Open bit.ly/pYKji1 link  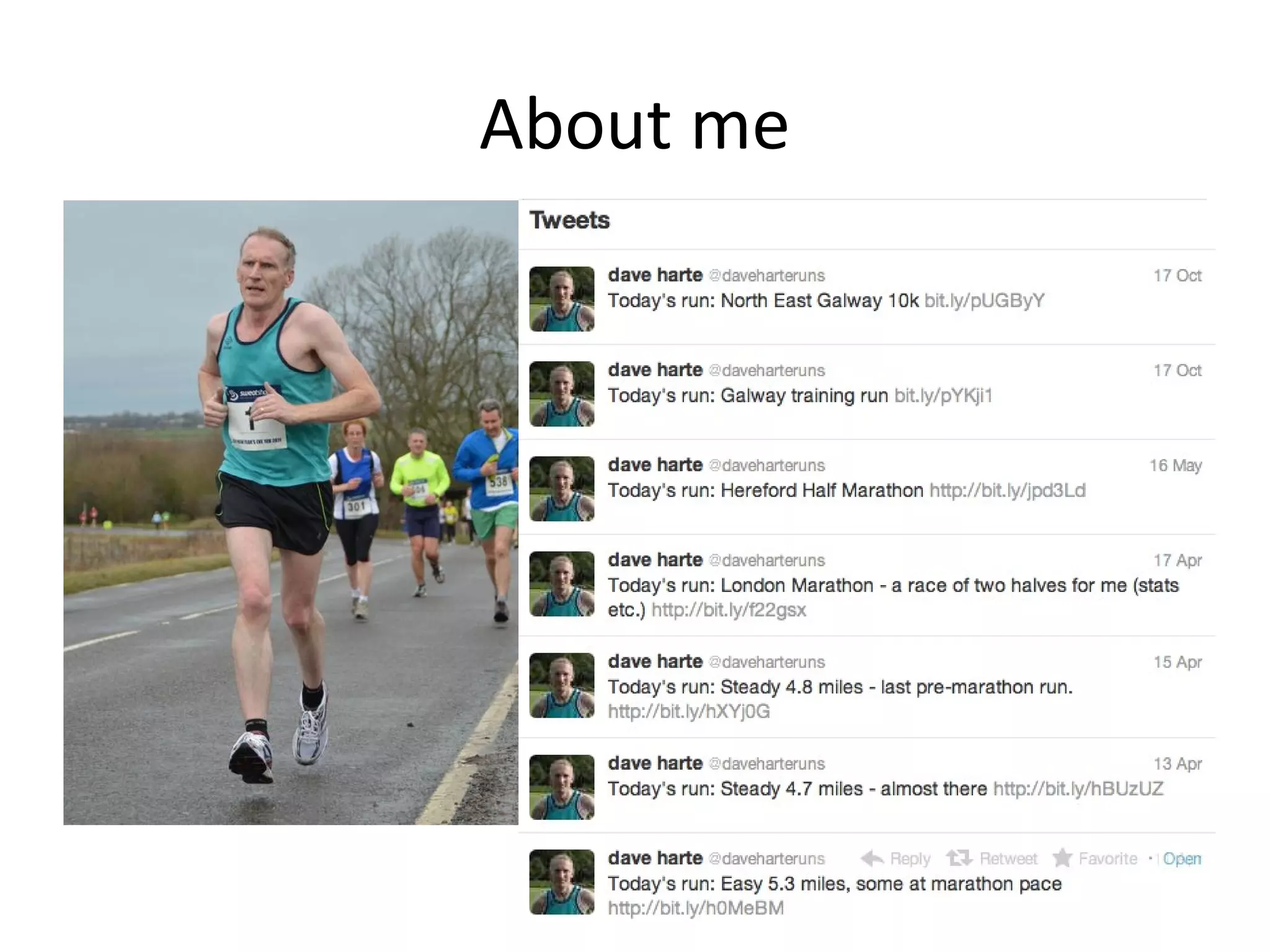point(943,395)
